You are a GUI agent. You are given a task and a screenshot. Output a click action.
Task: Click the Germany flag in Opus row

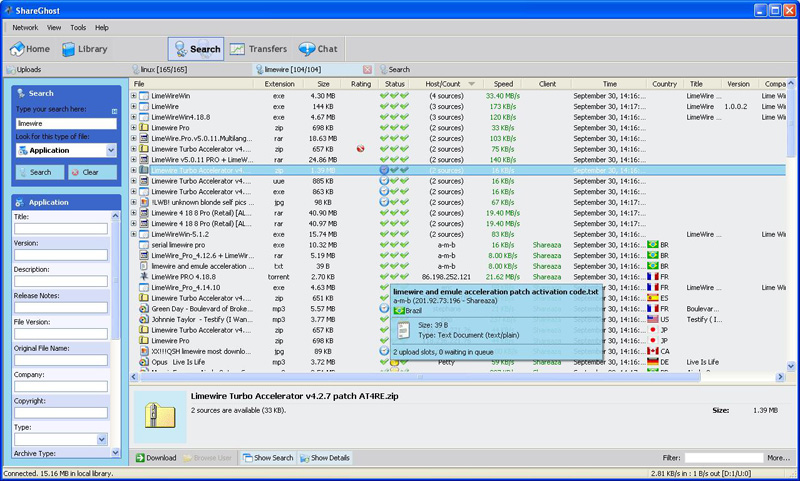tap(653, 362)
